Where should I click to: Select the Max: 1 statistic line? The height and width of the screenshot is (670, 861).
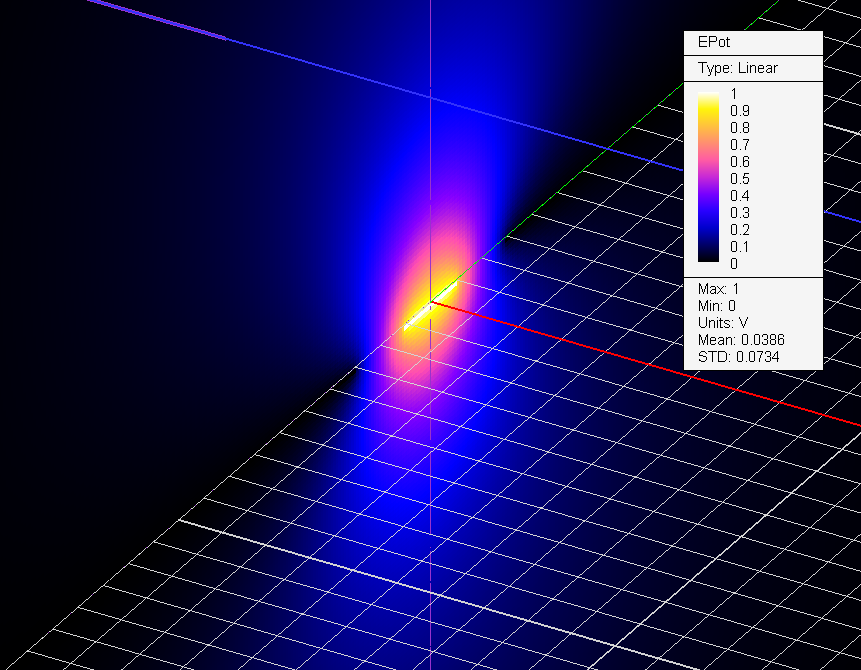click(721, 289)
